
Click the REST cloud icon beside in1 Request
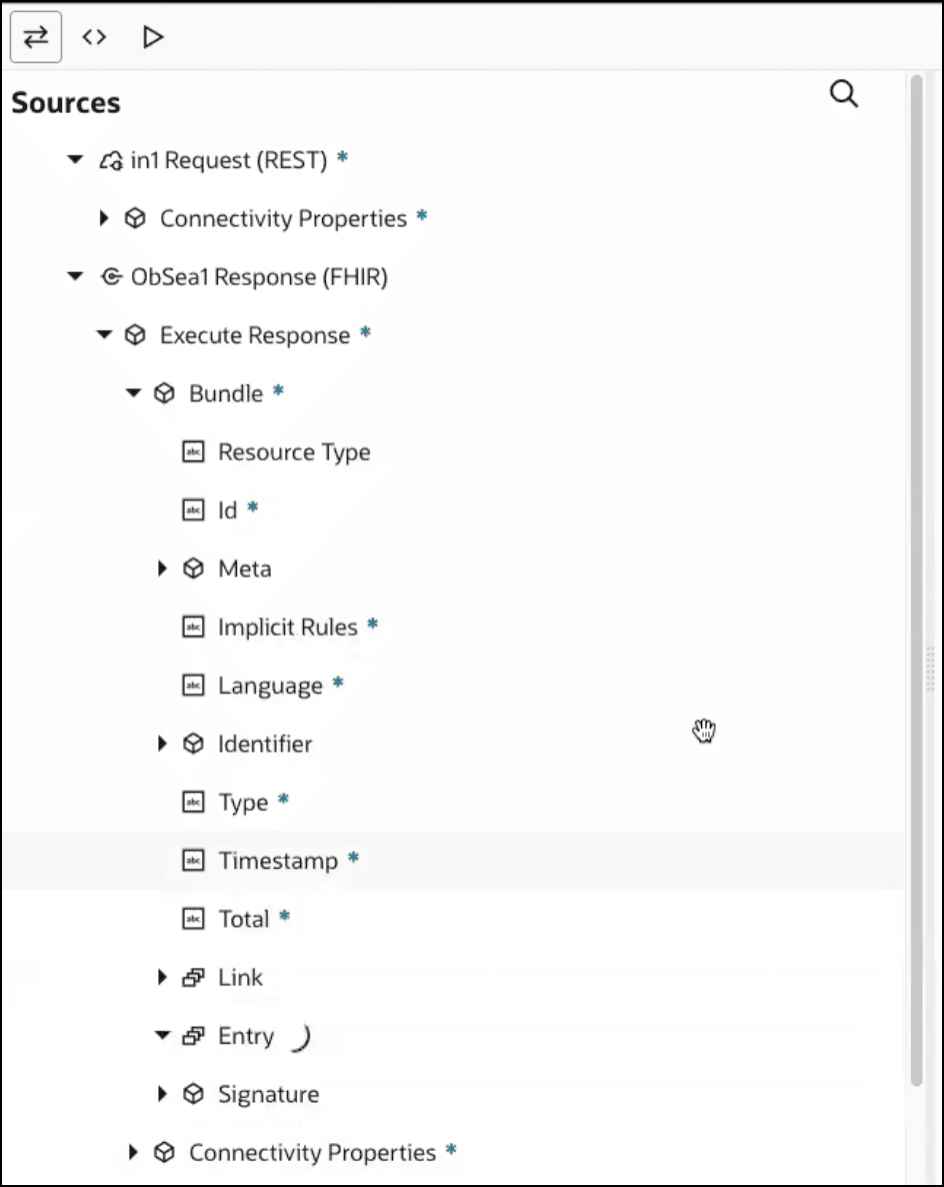[111, 160]
